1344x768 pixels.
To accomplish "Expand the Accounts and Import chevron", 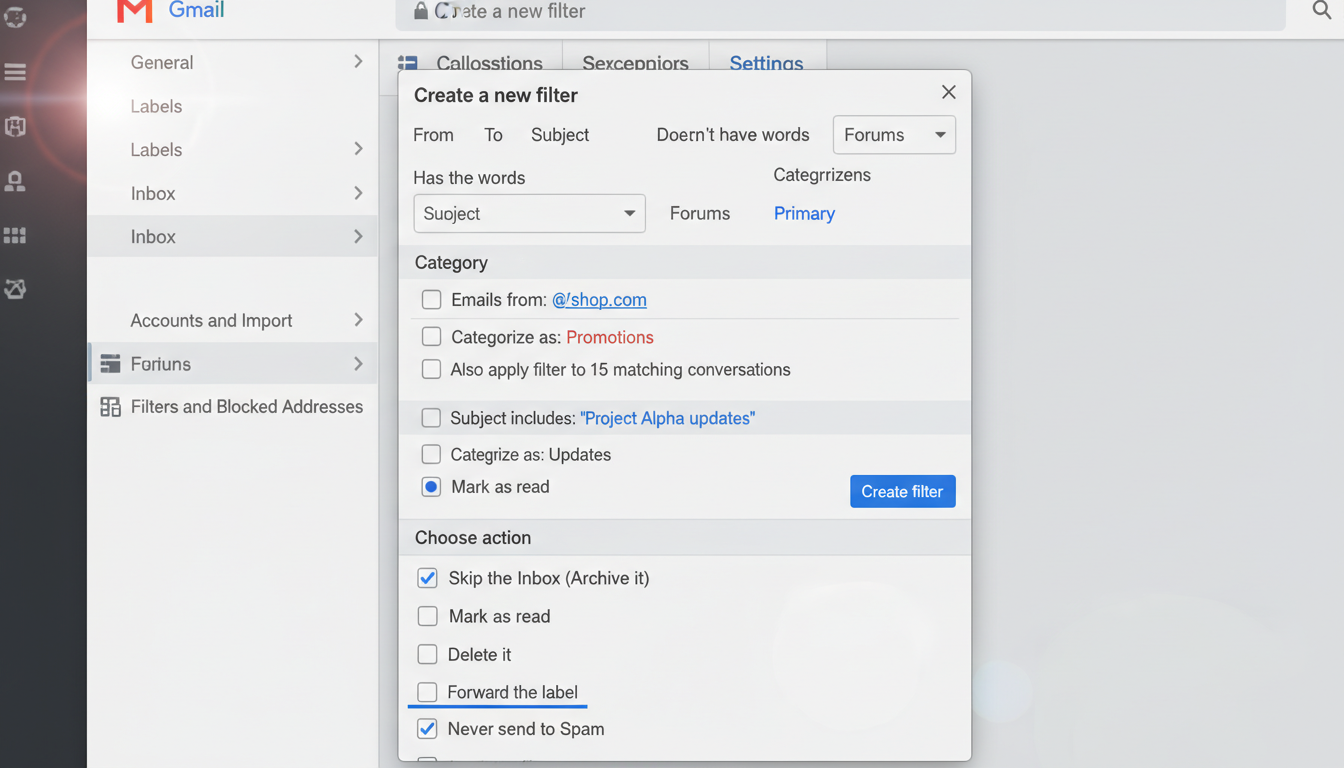I will pyautogui.click(x=358, y=320).
